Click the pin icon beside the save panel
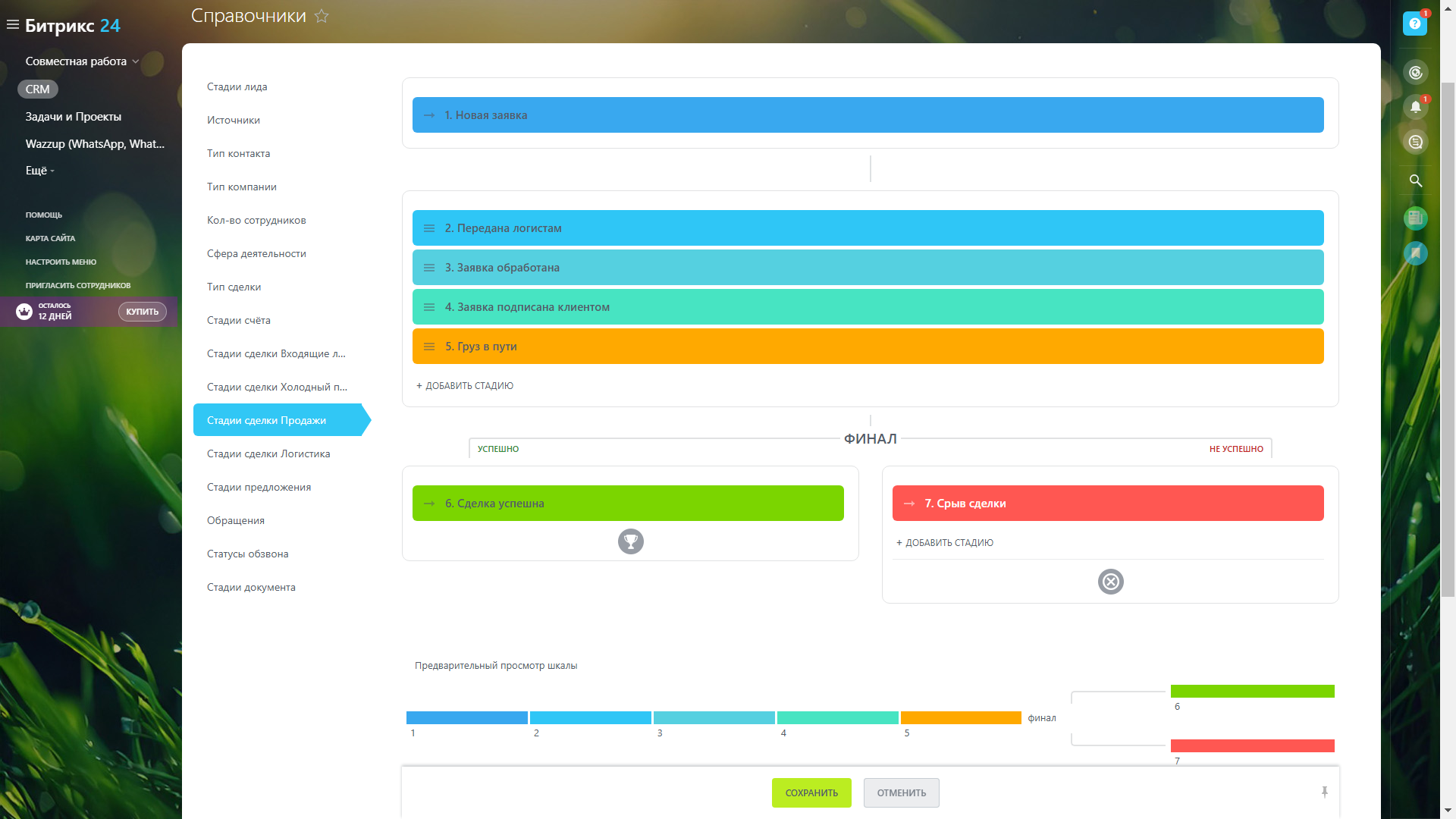1456x819 pixels. 1325,792
